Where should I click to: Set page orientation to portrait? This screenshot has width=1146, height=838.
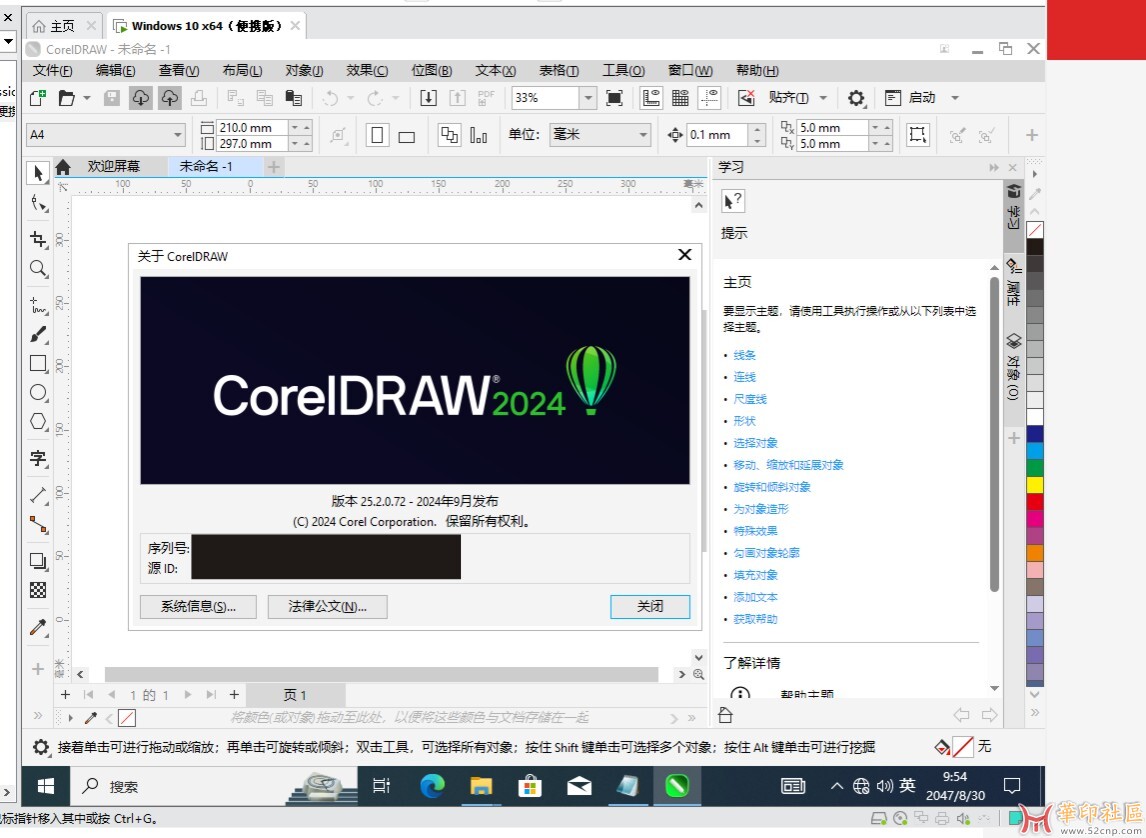[x=377, y=135]
